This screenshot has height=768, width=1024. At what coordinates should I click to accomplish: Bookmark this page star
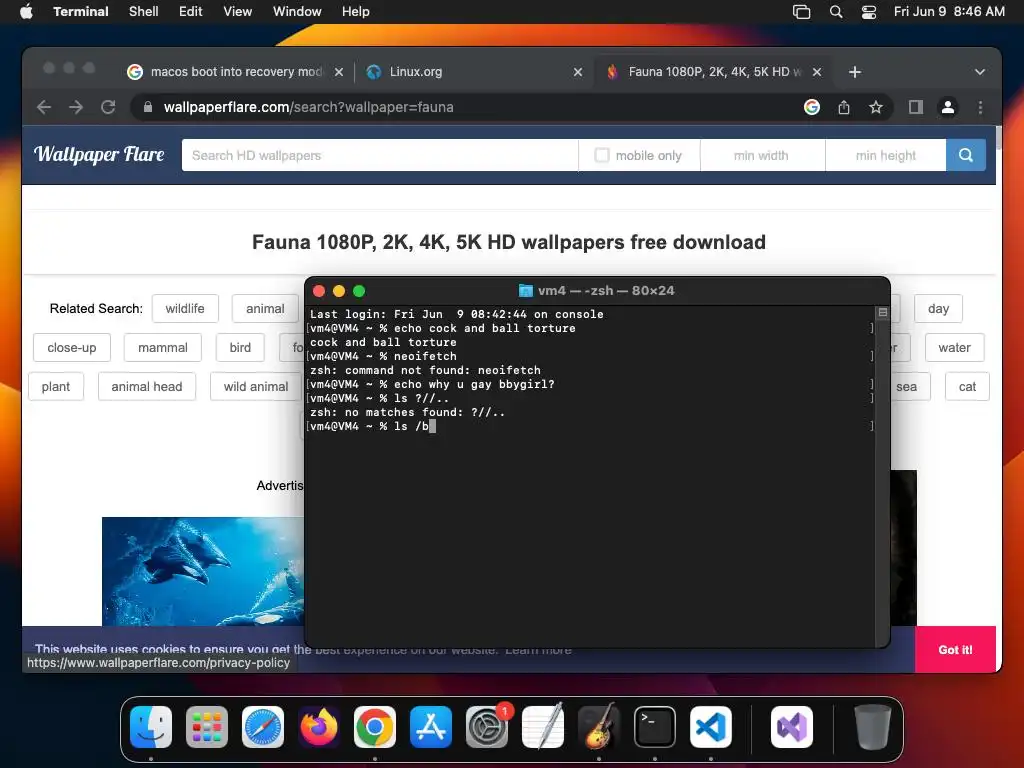876,107
